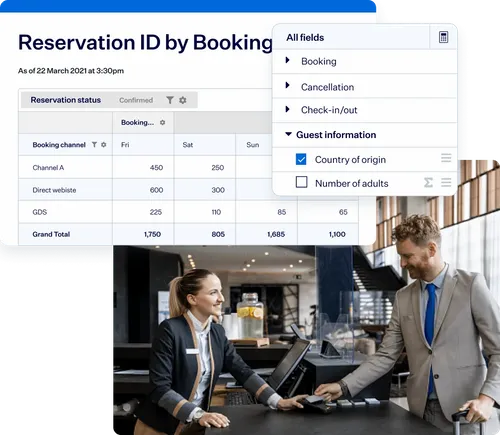The height and width of the screenshot is (435, 500).
Task: Click the calculator icon beside All fields
Action: coord(443,37)
